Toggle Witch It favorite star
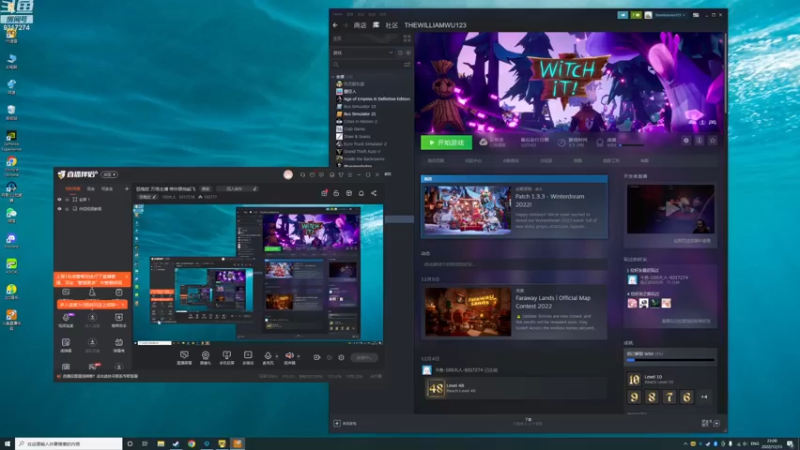Image resolution: width=800 pixels, height=450 pixels. pyautogui.click(x=712, y=141)
